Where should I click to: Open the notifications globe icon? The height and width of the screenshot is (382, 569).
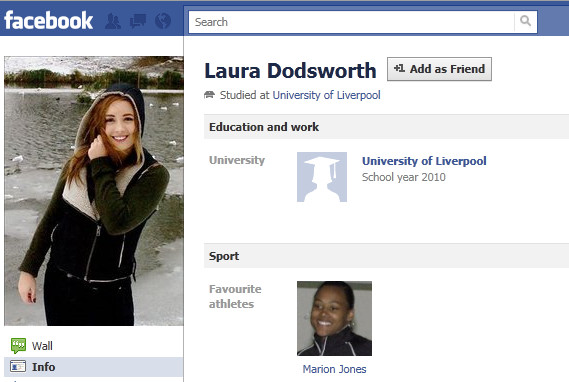(x=163, y=21)
